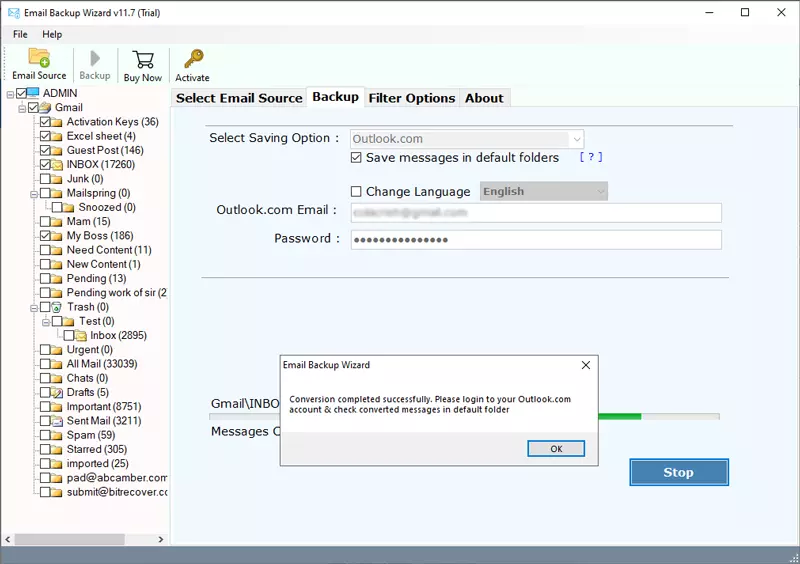Click the Password input field
800x564 pixels.
coord(536,239)
